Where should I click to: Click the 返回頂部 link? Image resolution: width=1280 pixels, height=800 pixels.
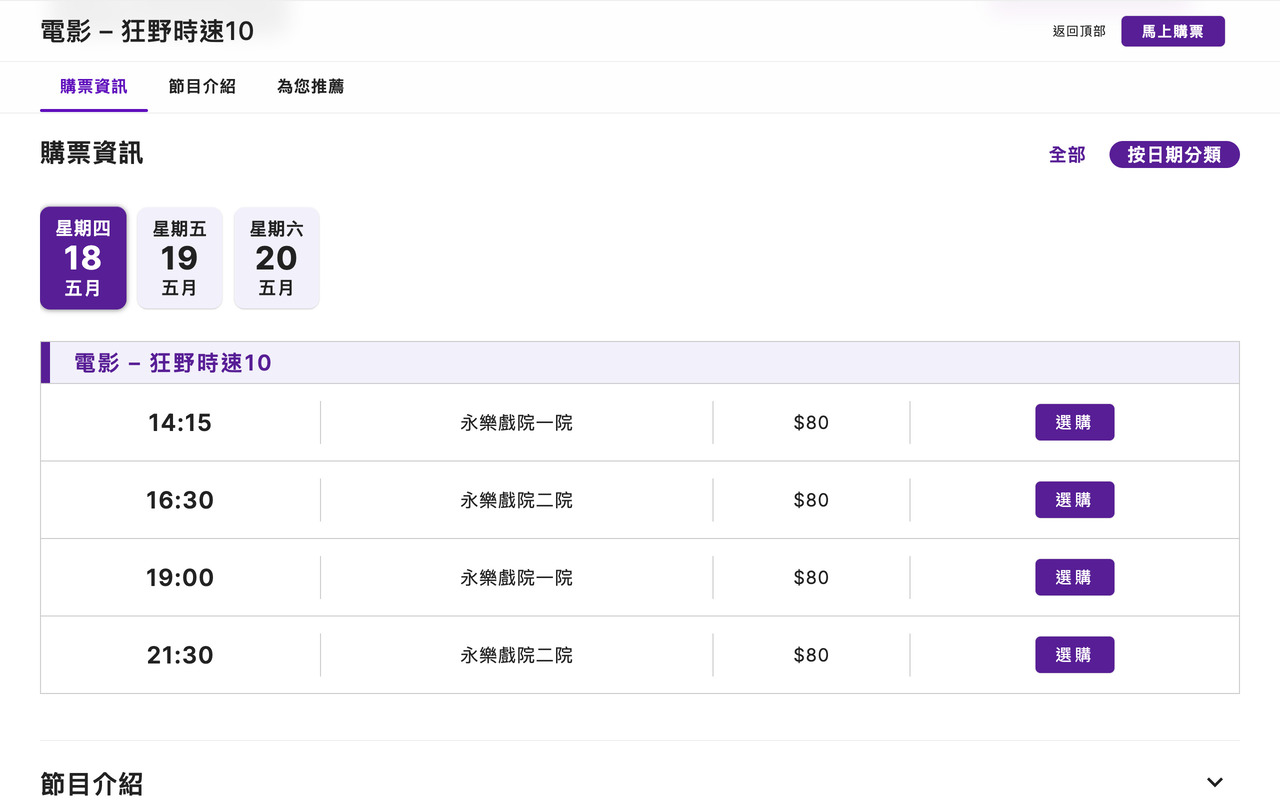click(x=1079, y=31)
